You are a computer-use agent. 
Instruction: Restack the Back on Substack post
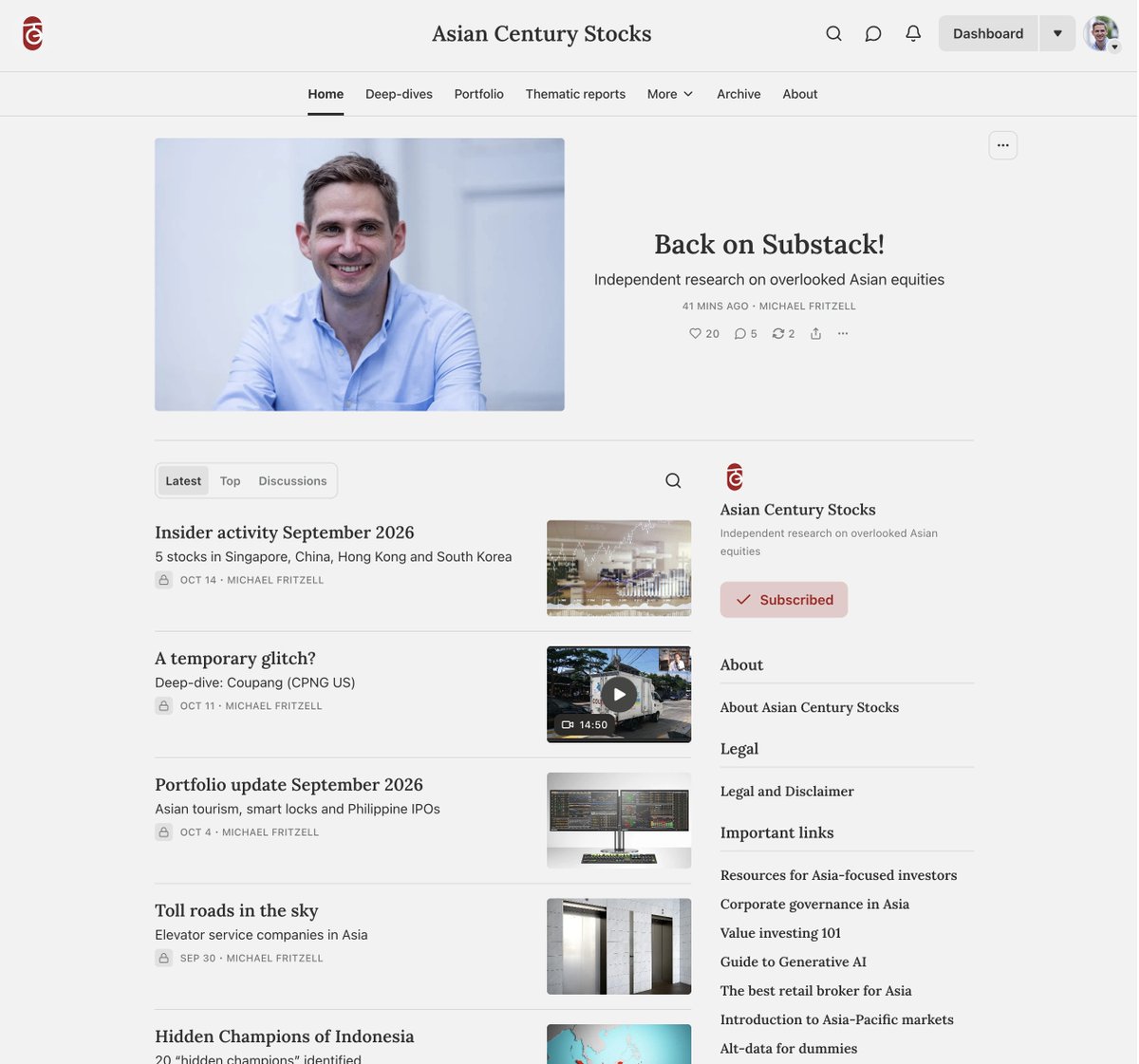(784, 333)
